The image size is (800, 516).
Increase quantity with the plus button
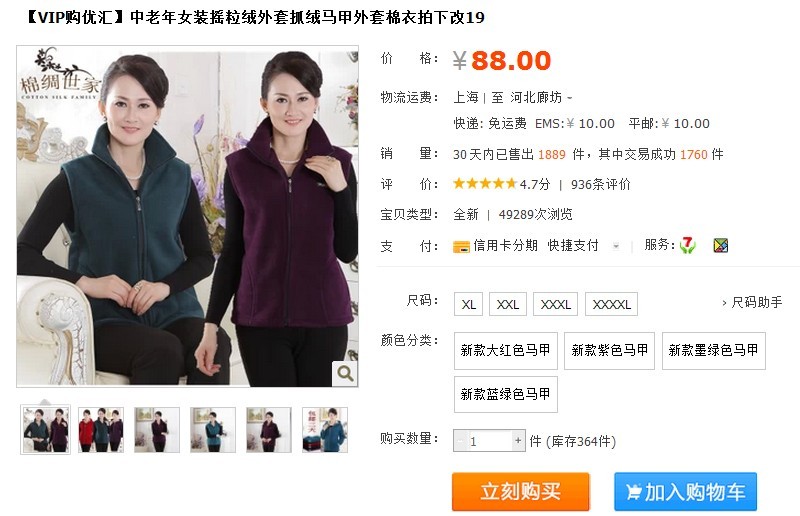(x=518, y=440)
